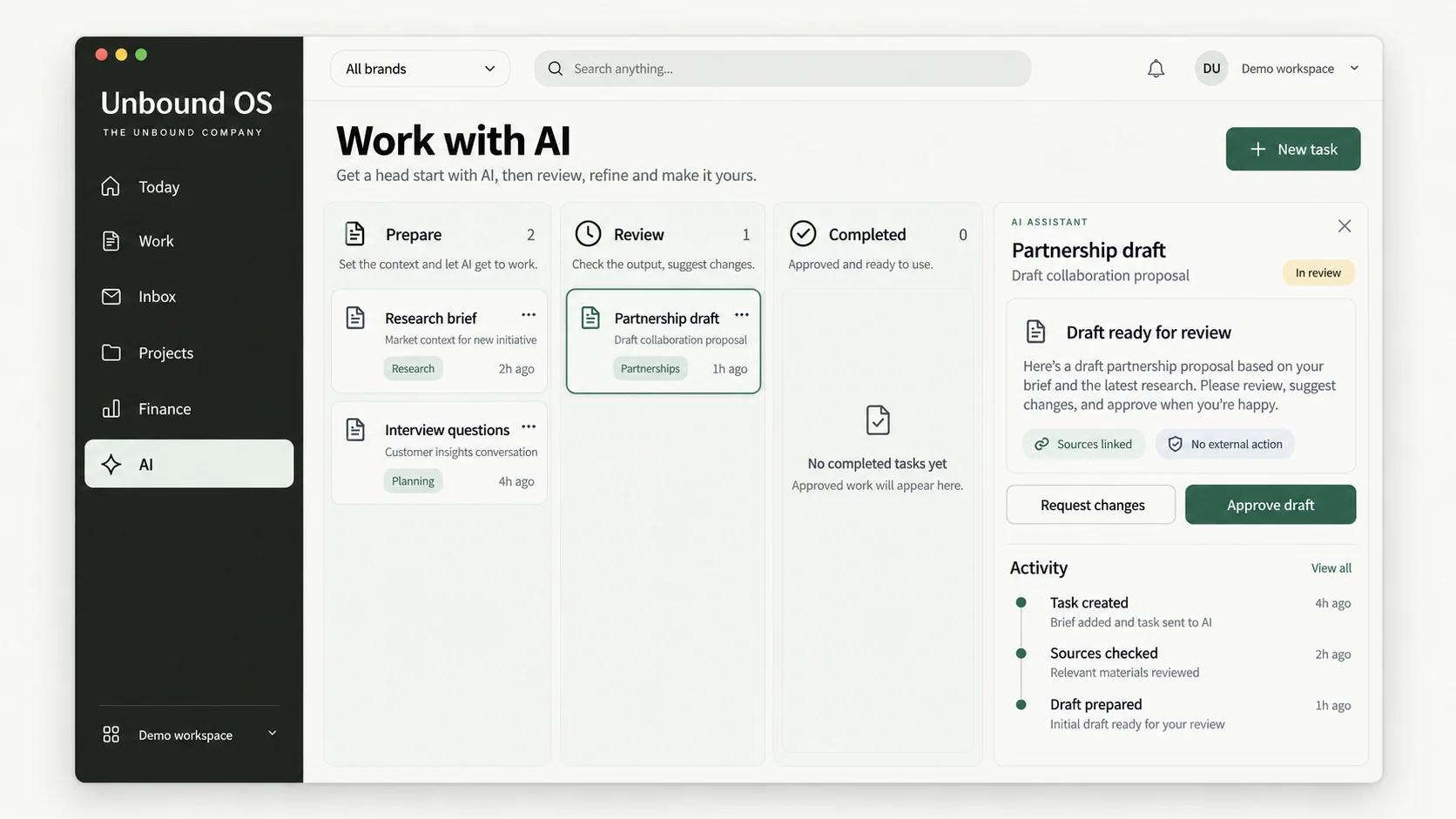
Task: Click the notification bell icon
Action: click(x=1156, y=69)
